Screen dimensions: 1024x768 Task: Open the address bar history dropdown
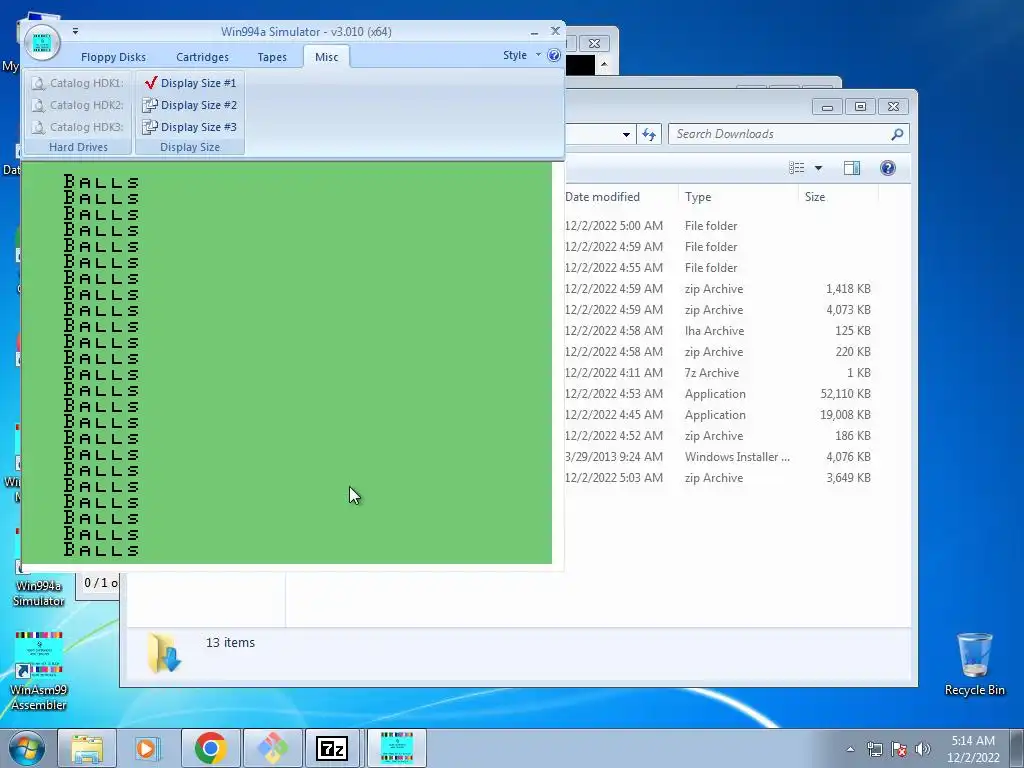tap(626, 135)
